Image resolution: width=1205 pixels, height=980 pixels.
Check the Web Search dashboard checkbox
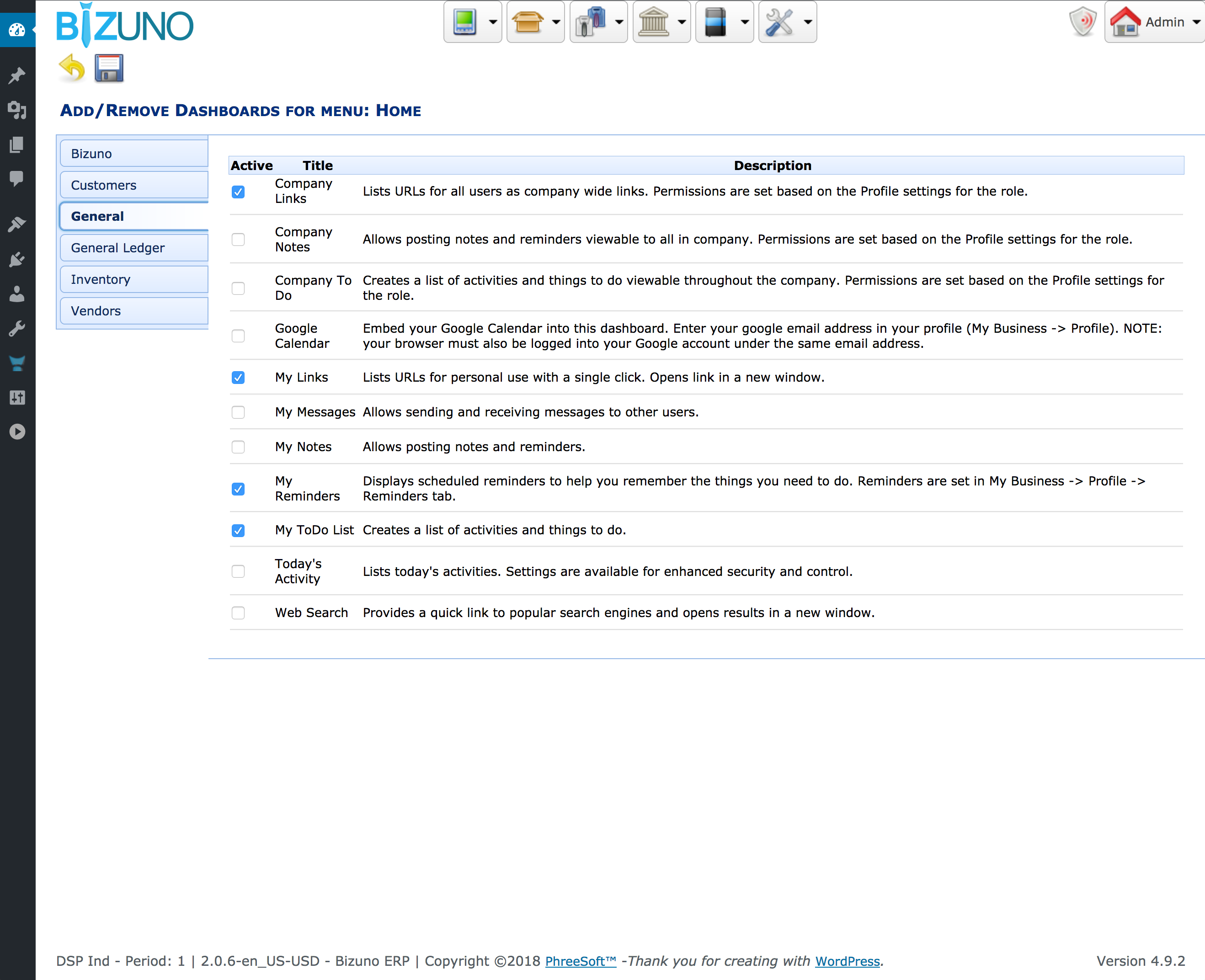[x=238, y=613]
